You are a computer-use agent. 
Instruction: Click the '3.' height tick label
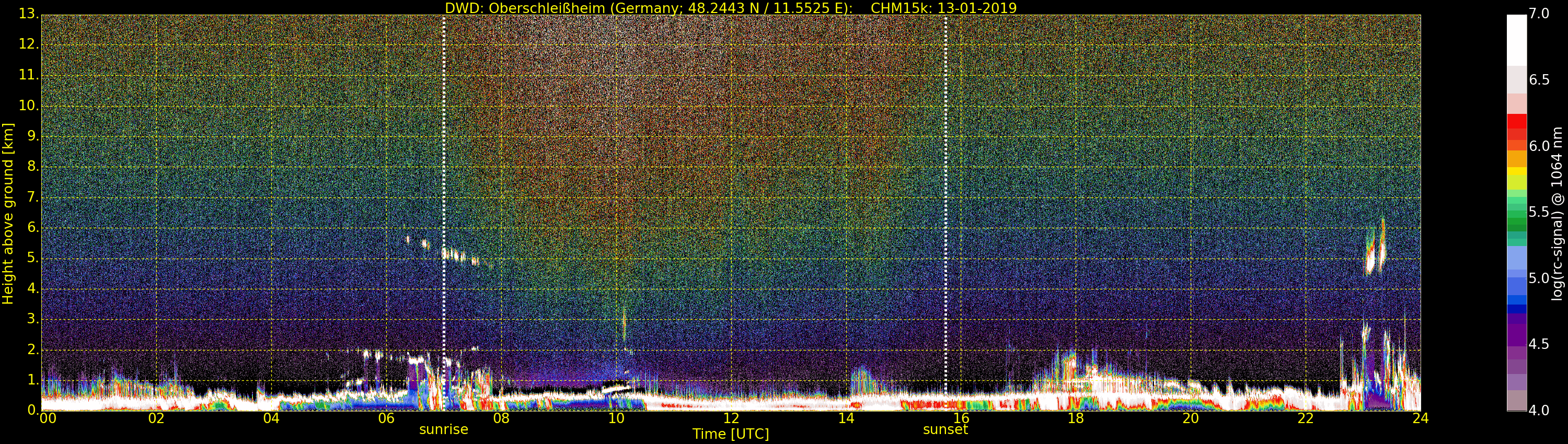pos(32,319)
